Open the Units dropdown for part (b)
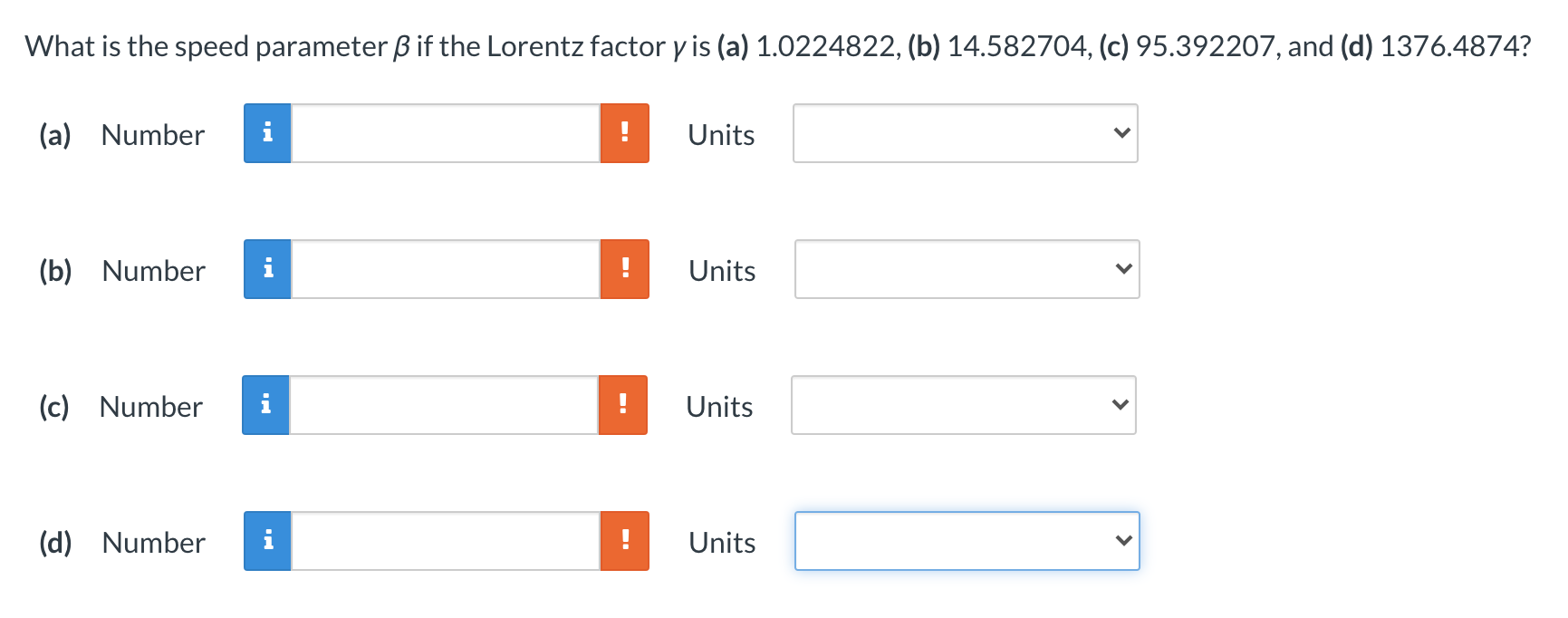 pyautogui.click(x=967, y=269)
